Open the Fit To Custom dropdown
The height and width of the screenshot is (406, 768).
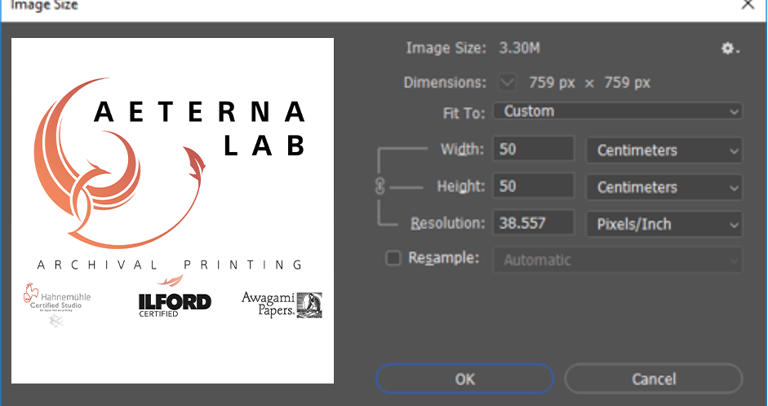[618, 111]
